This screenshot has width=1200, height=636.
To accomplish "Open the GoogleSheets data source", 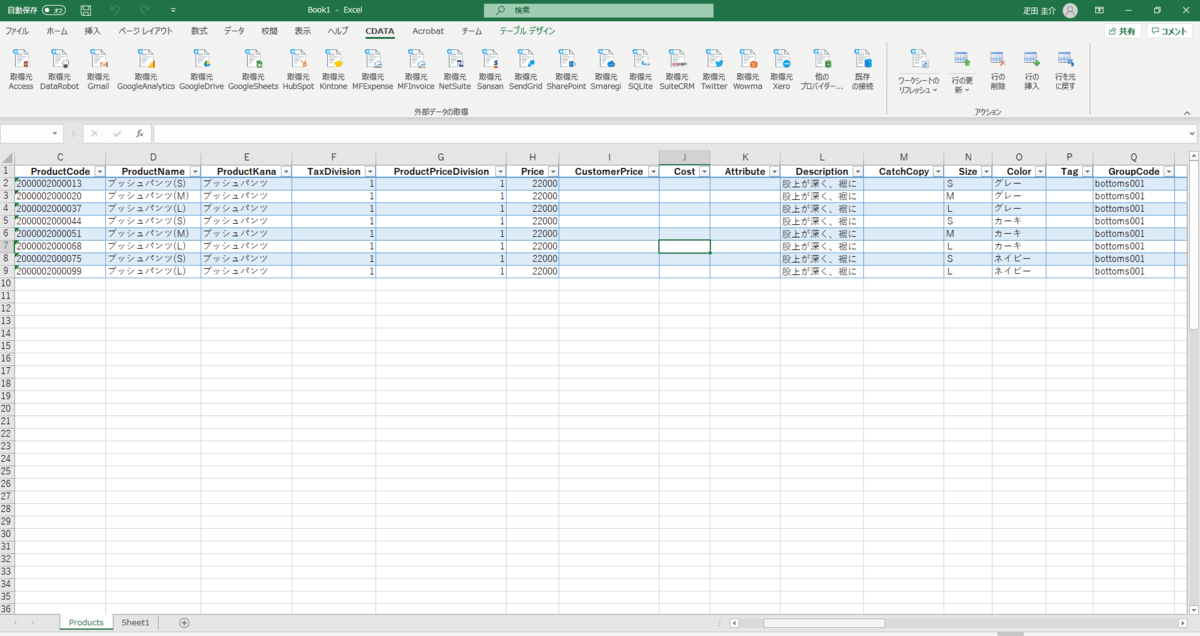I will 253,60.
